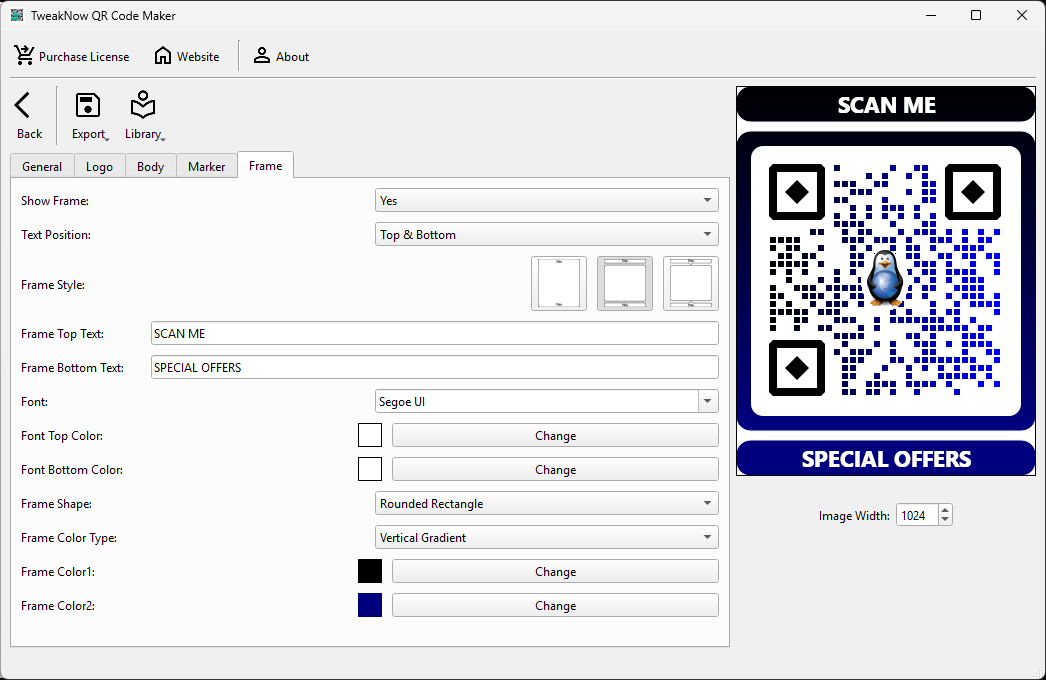The width and height of the screenshot is (1046, 680).
Task: Change Frame Color1
Action: 555,571
